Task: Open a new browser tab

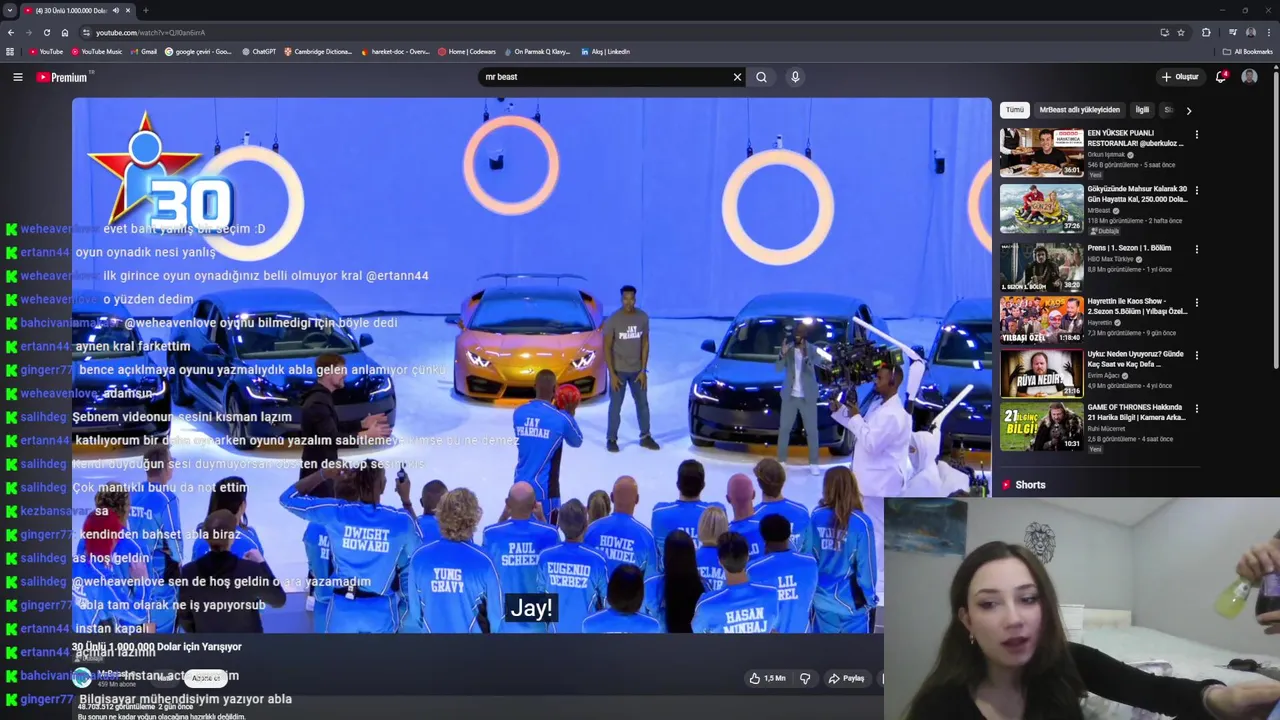Action: pyautogui.click(x=146, y=10)
